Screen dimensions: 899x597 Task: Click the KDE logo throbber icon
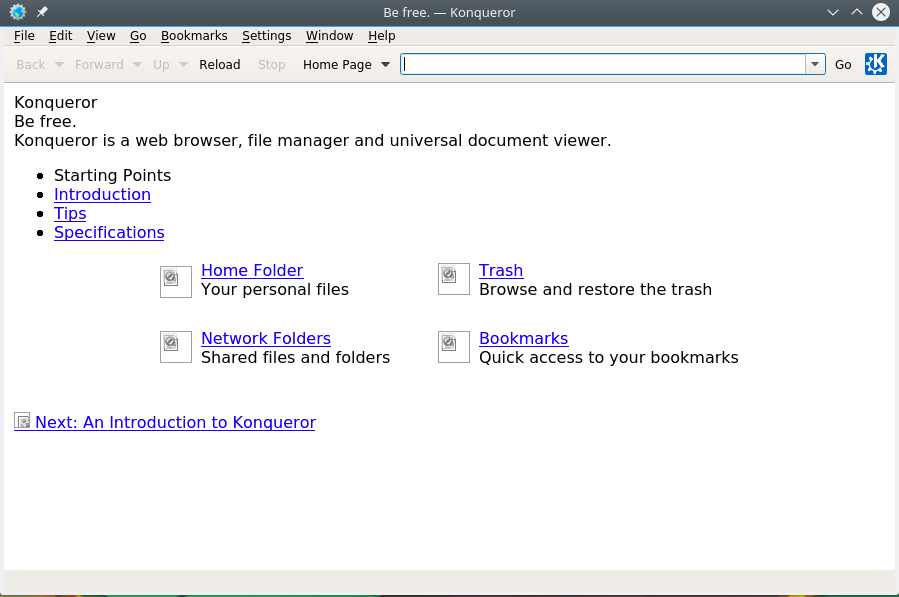(875, 64)
